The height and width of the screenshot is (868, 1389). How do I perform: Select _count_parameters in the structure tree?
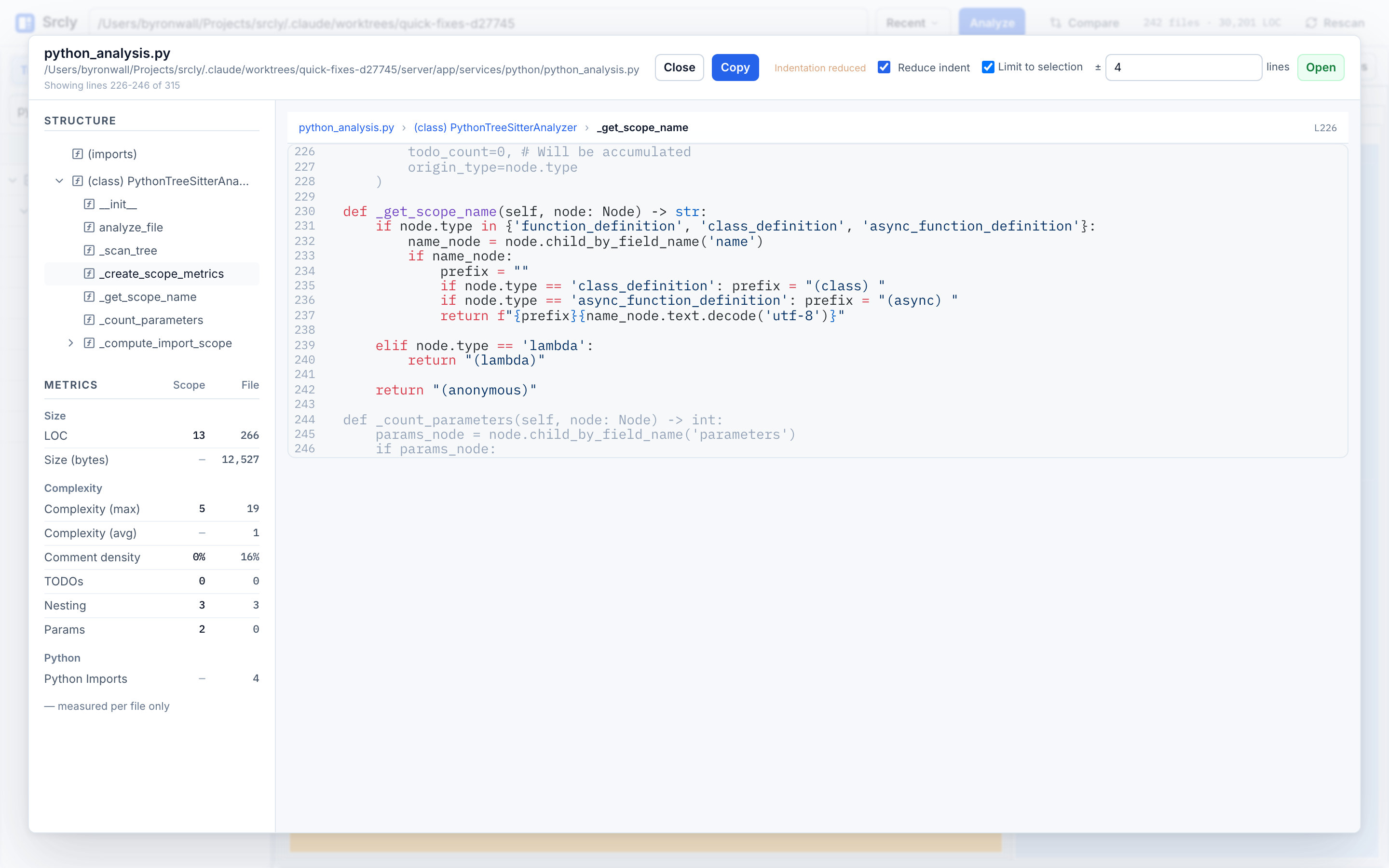(x=151, y=320)
